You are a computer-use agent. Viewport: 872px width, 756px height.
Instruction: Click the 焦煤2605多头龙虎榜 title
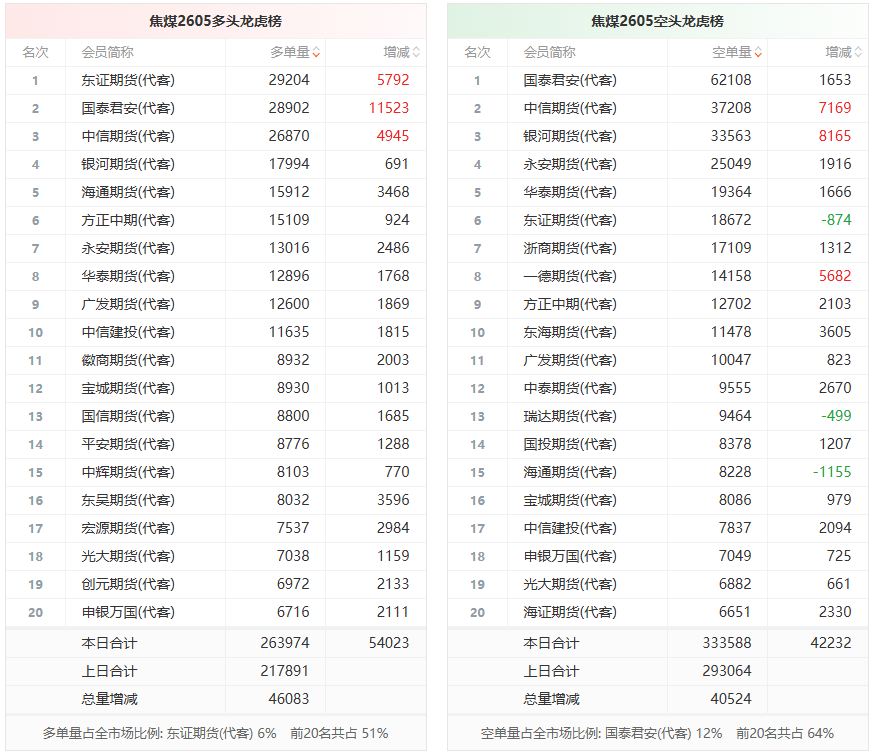coord(215,21)
